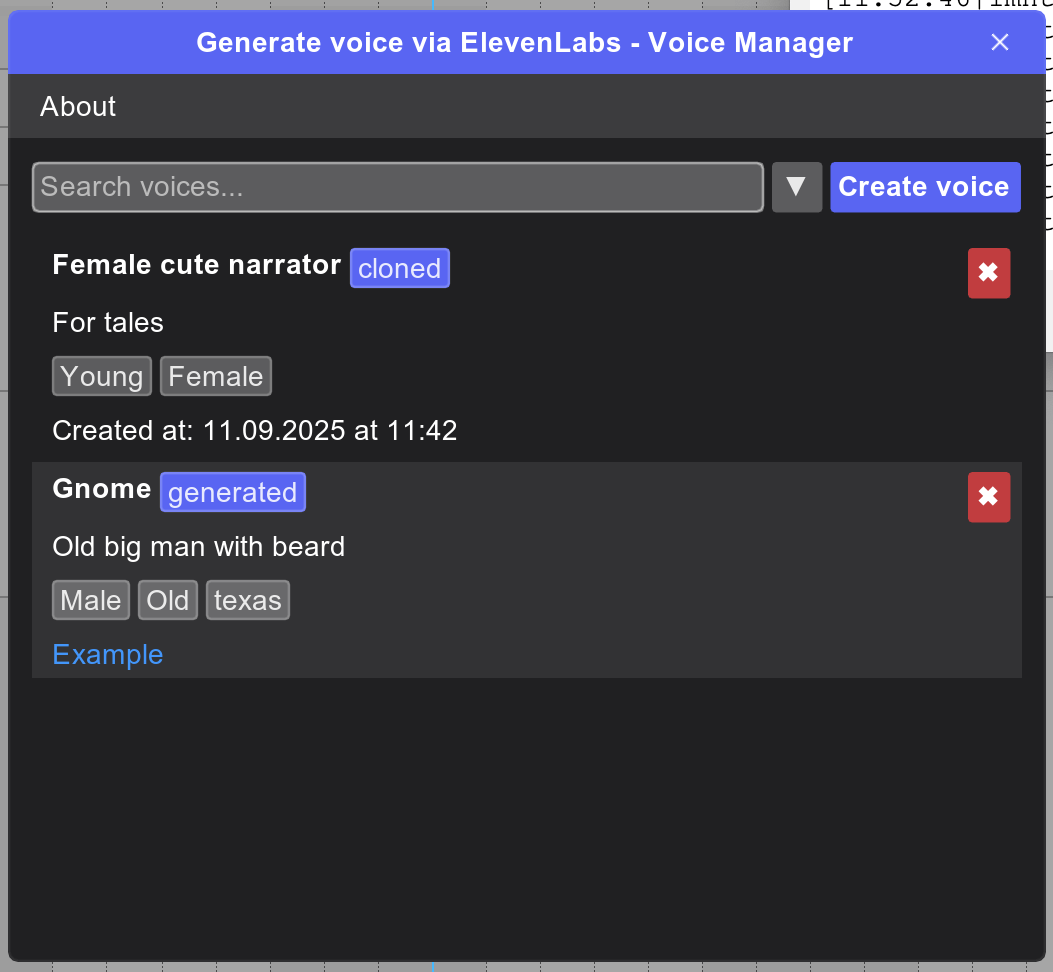Click the Create voice button
Image resolution: width=1053 pixels, height=972 pixels.
[925, 187]
